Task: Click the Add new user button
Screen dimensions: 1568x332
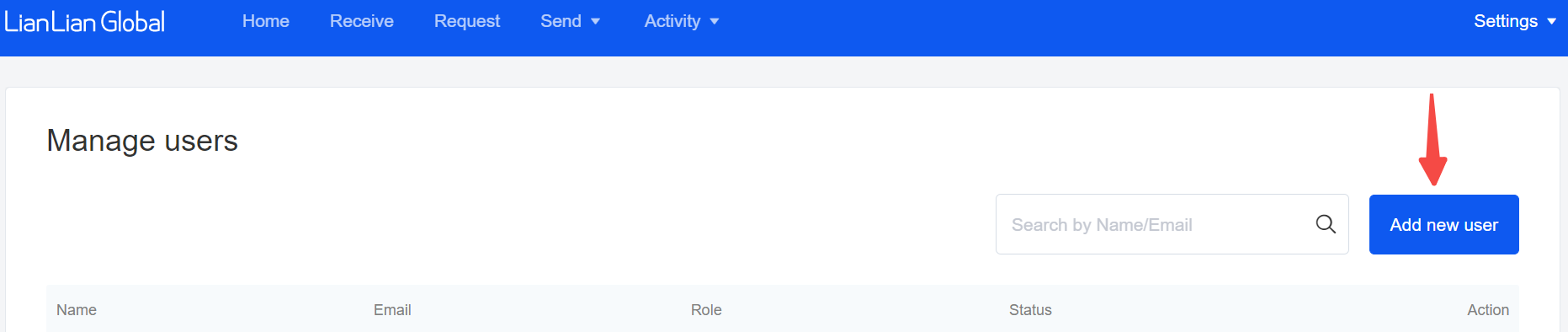Action: pyautogui.click(x=1443, y=224)
